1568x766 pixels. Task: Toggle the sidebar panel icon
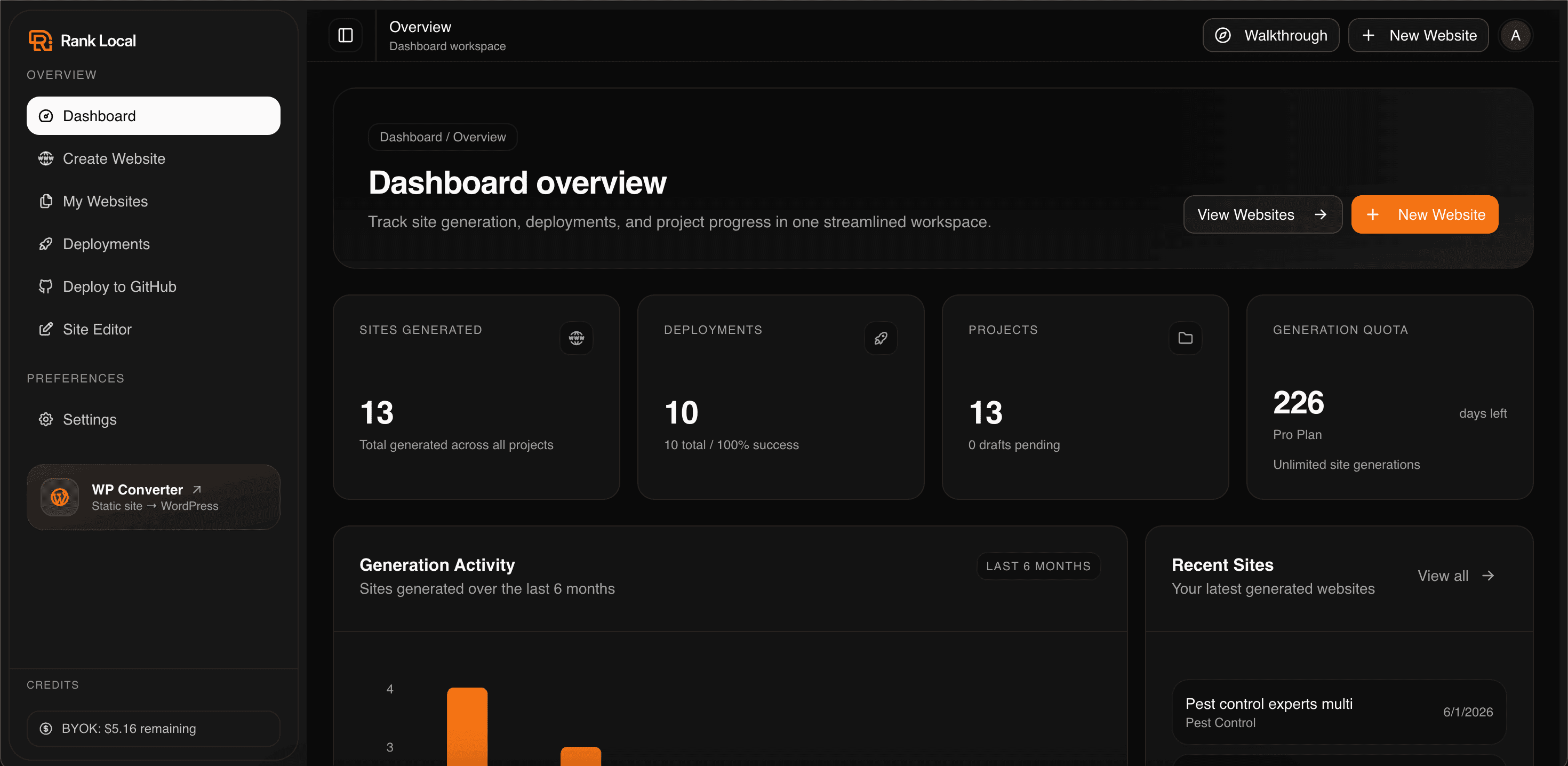coord(345,35)
